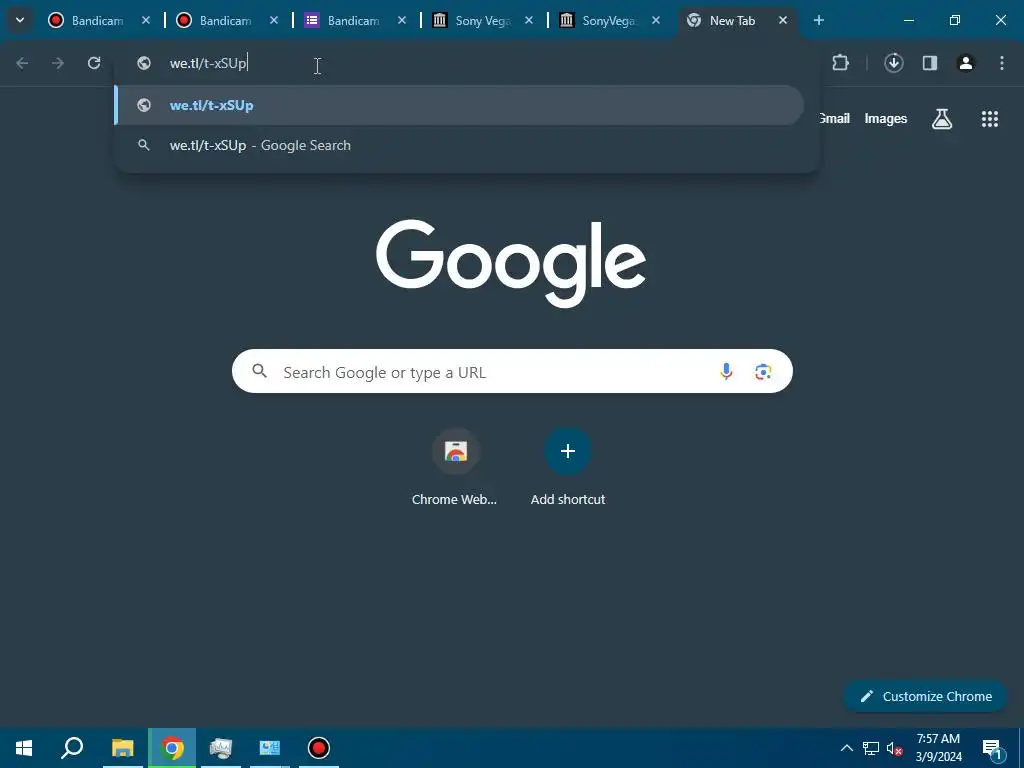Select the New Tab tab
Viewport: 1024px width, 768px height.
[x=731, y=21]
